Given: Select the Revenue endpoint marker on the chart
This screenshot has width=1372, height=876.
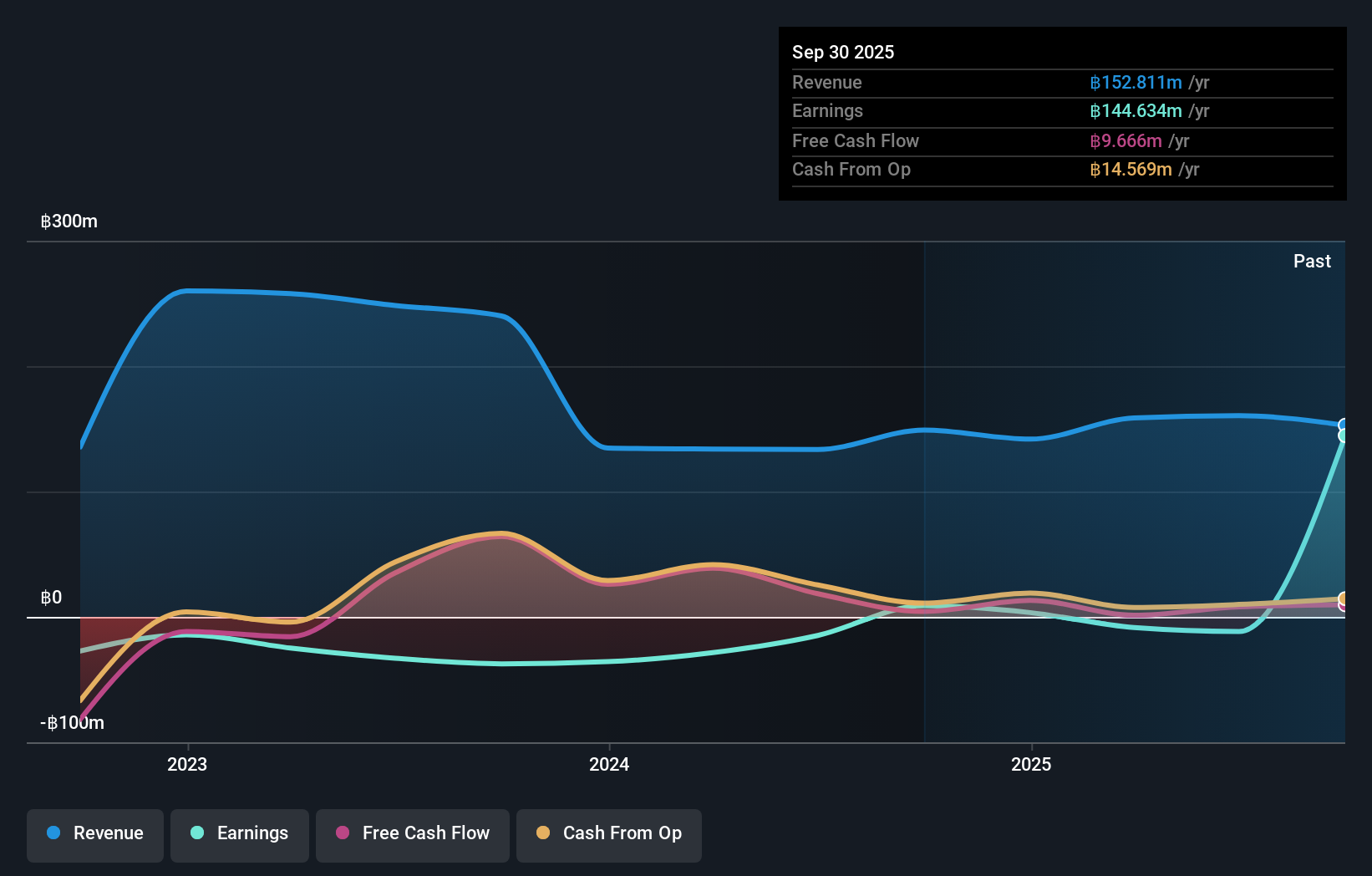Looking at the screenshot, I should (1343, 424).
